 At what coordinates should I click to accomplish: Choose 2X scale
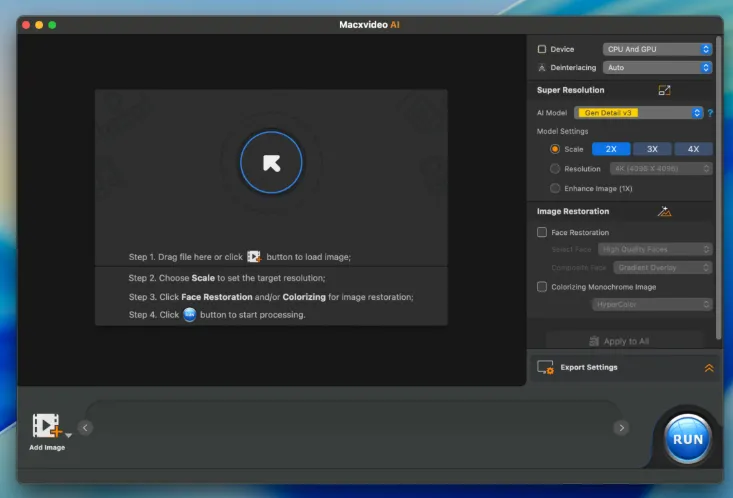611,149
